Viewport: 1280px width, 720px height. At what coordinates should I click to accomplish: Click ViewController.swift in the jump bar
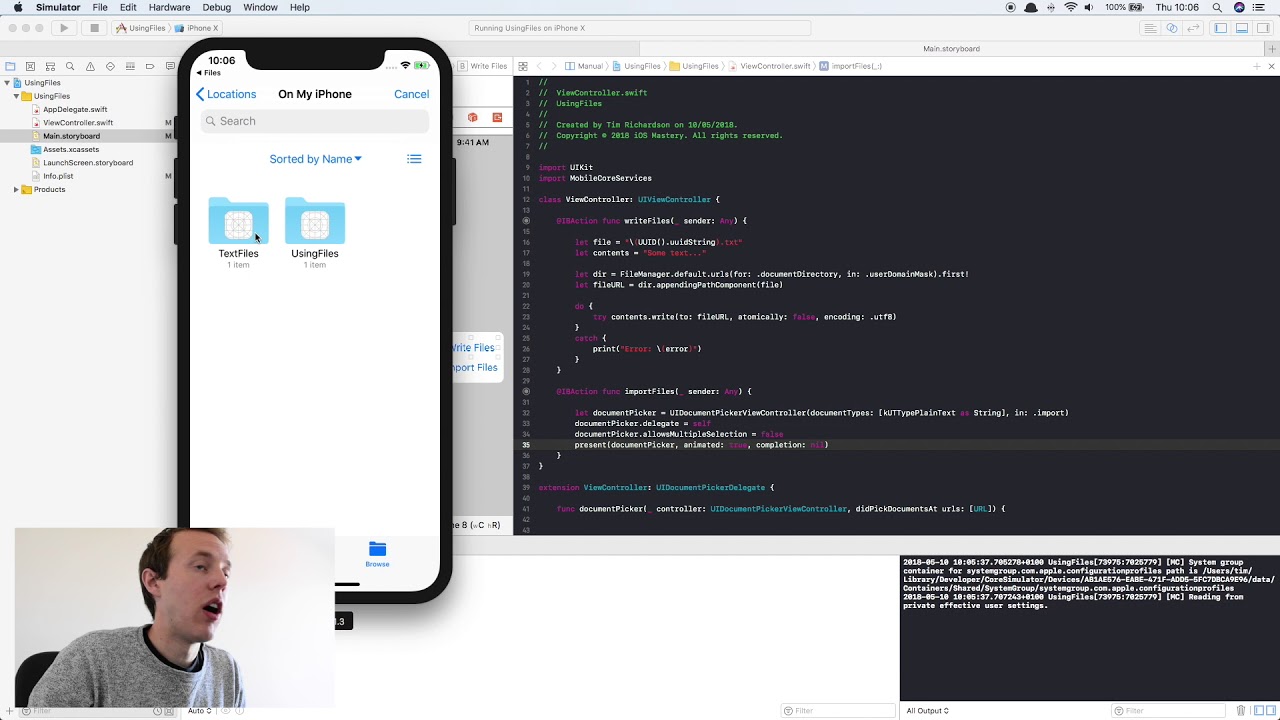point(769,66)
